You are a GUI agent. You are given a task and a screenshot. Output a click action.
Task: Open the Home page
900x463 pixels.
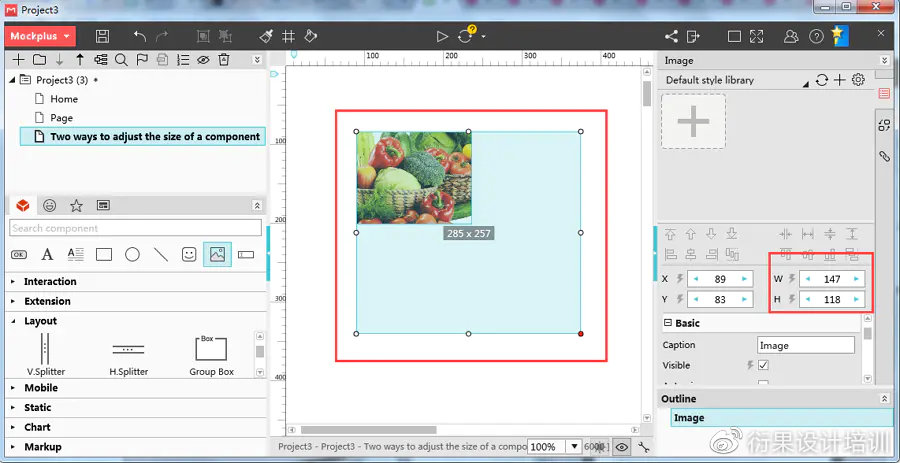pos(64,99)
